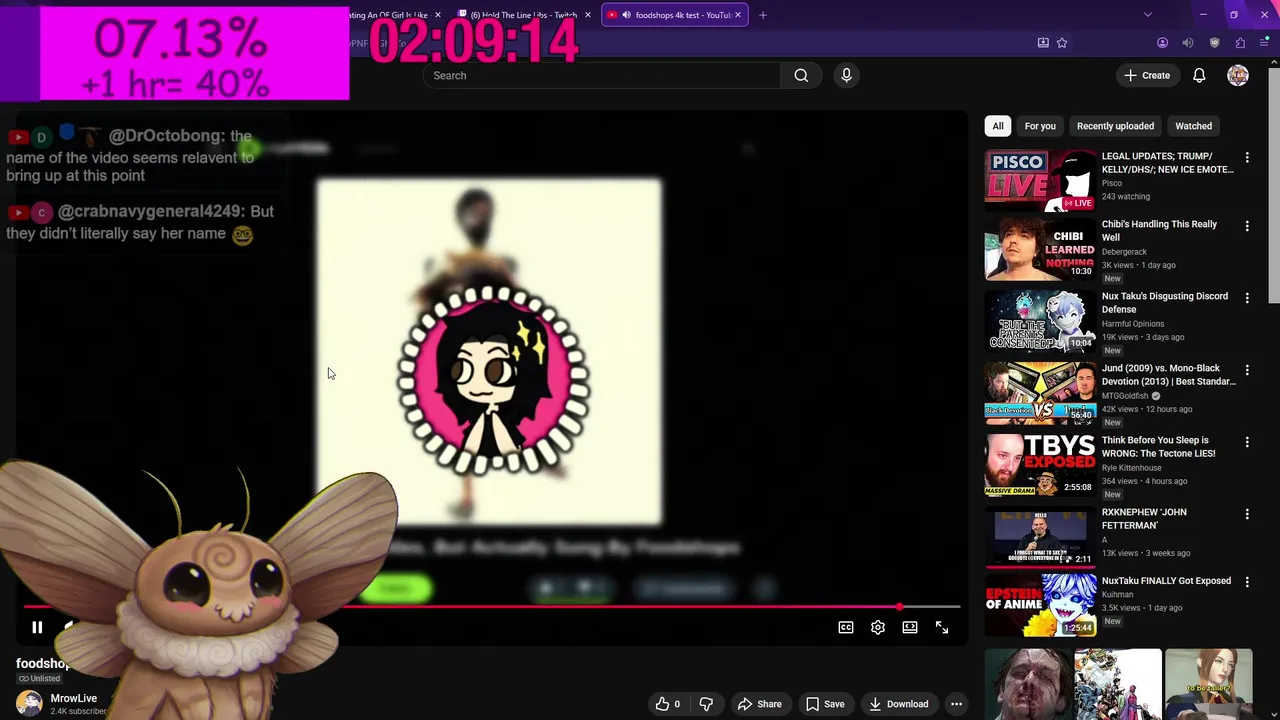
Task: Close the Hold The Line Libs tab
Action: coord(588,15)
